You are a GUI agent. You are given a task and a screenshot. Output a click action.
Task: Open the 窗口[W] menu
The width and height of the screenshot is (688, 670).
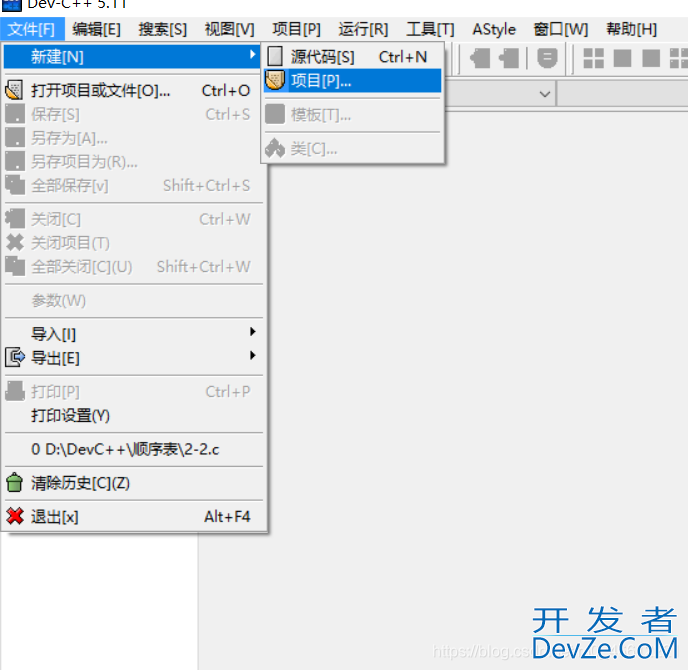coord(560,29)
